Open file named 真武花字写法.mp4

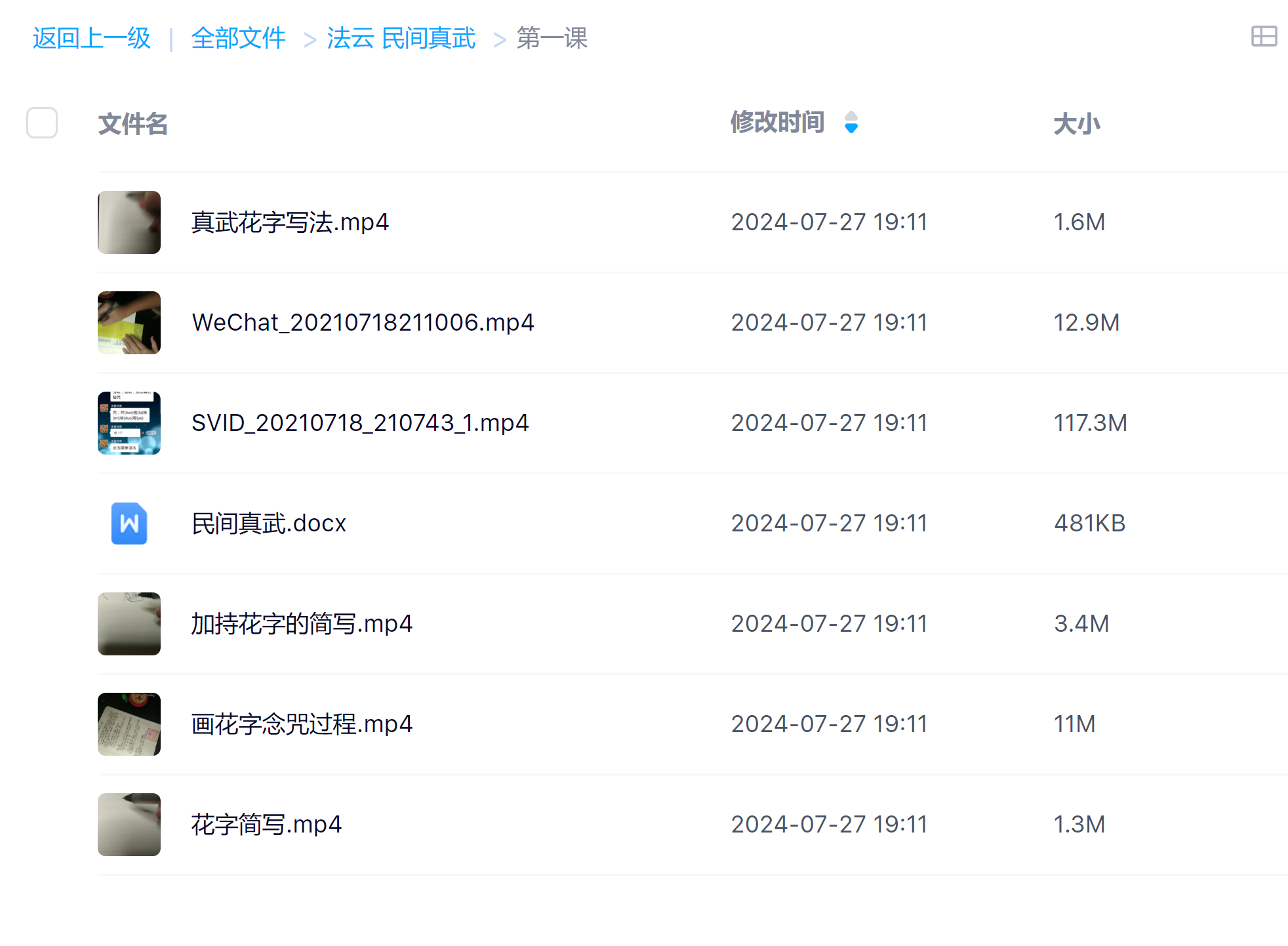point(290,222)
